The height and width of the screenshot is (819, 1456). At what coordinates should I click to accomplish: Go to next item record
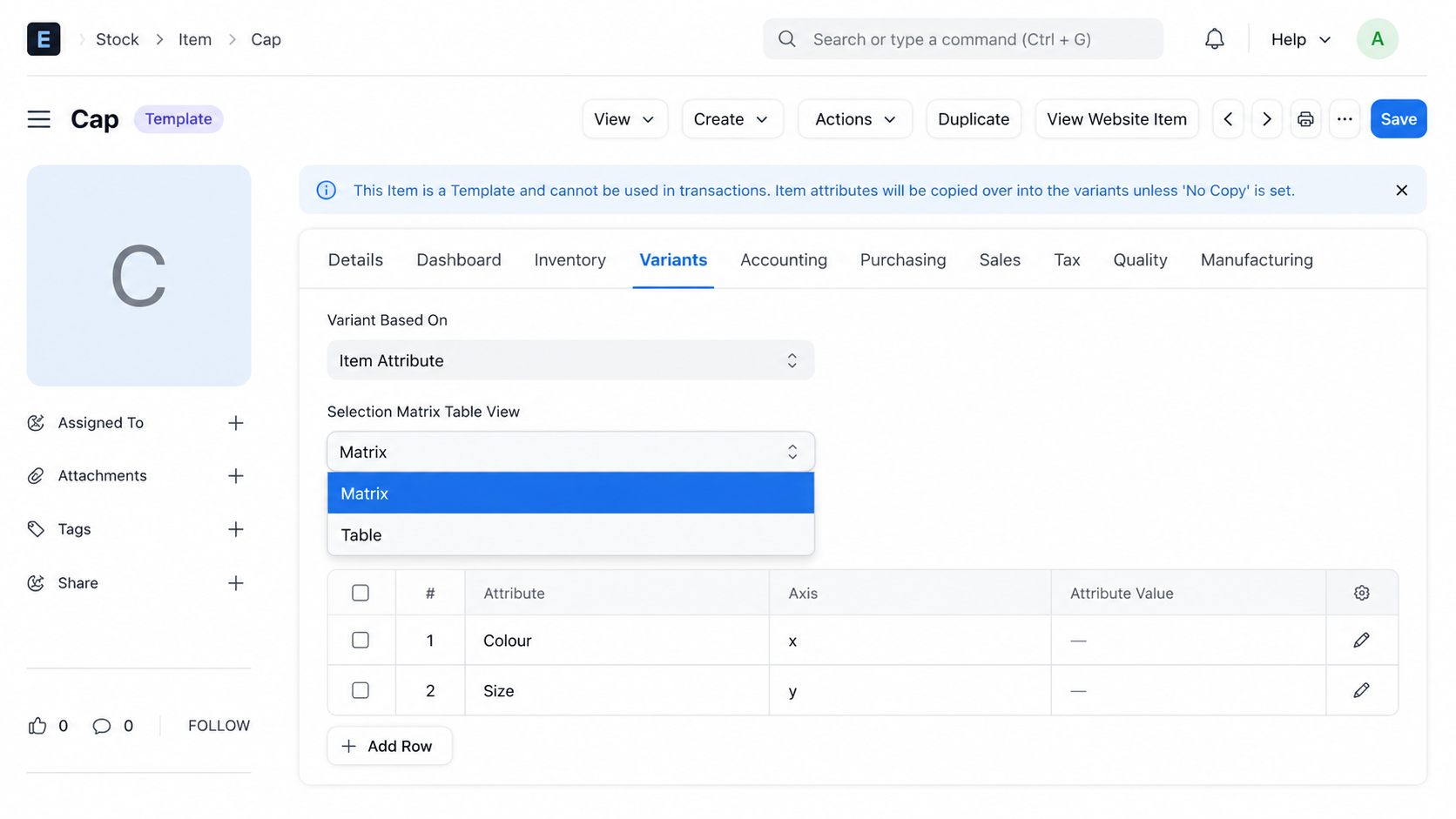pyautogui.click(x=1267, y=119)
